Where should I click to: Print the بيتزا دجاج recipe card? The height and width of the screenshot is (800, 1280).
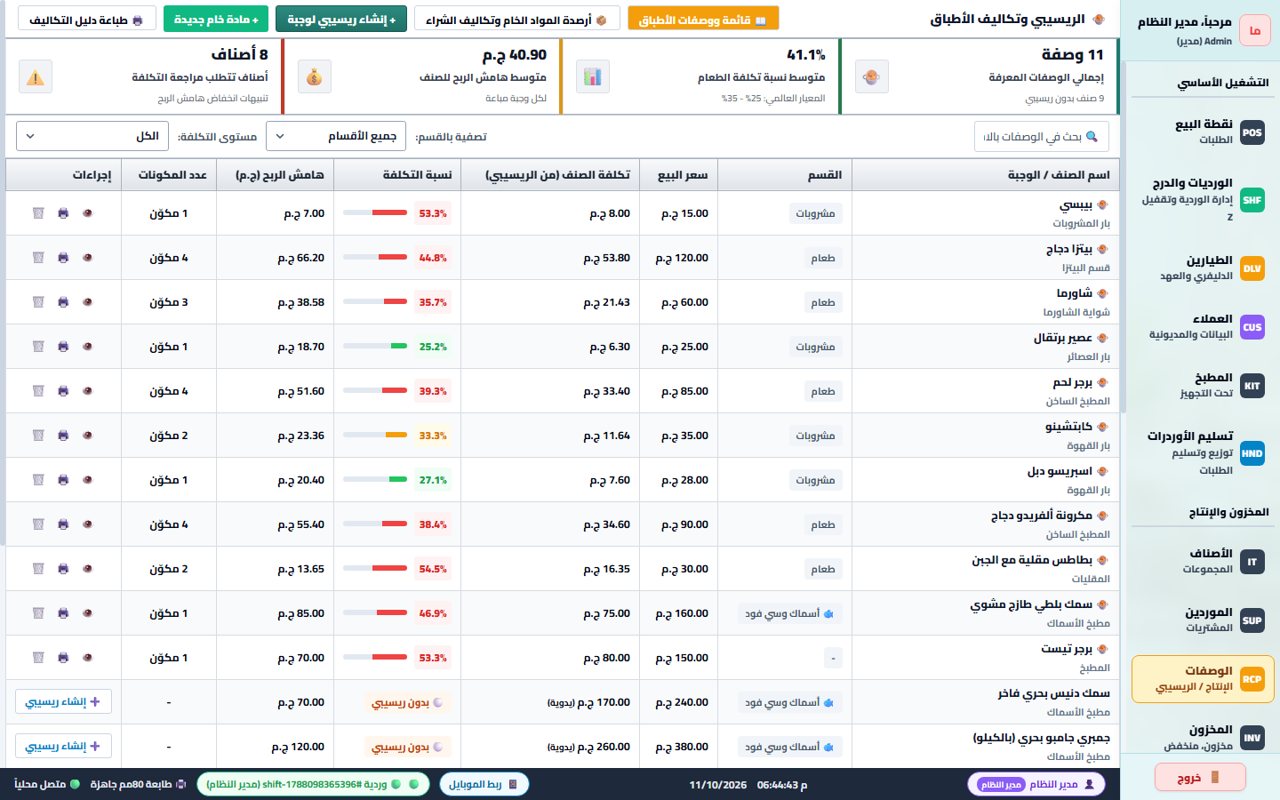click(63, 257)
